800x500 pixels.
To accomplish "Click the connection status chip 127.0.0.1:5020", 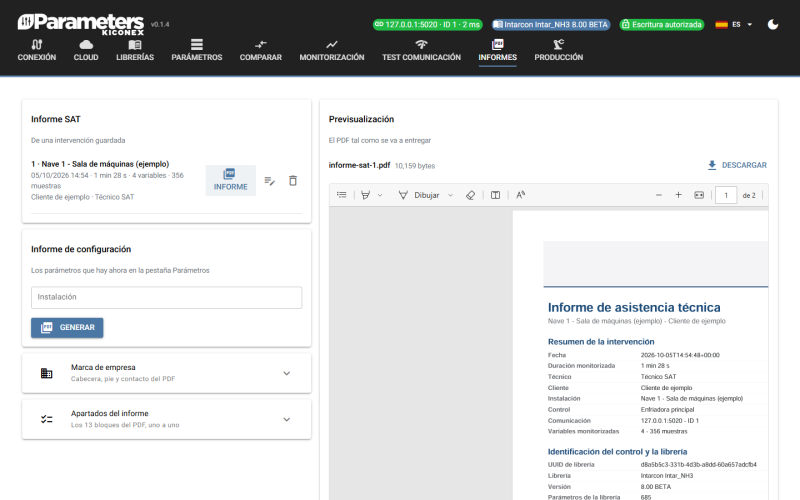I will pyautogui.click(x=428, y=24).
